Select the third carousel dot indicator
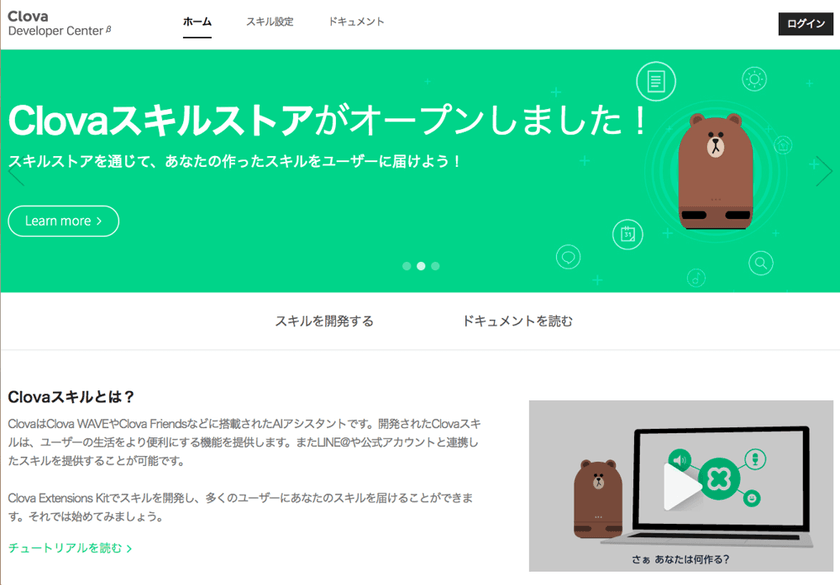 pyautogui.click(x=435, y=266)
